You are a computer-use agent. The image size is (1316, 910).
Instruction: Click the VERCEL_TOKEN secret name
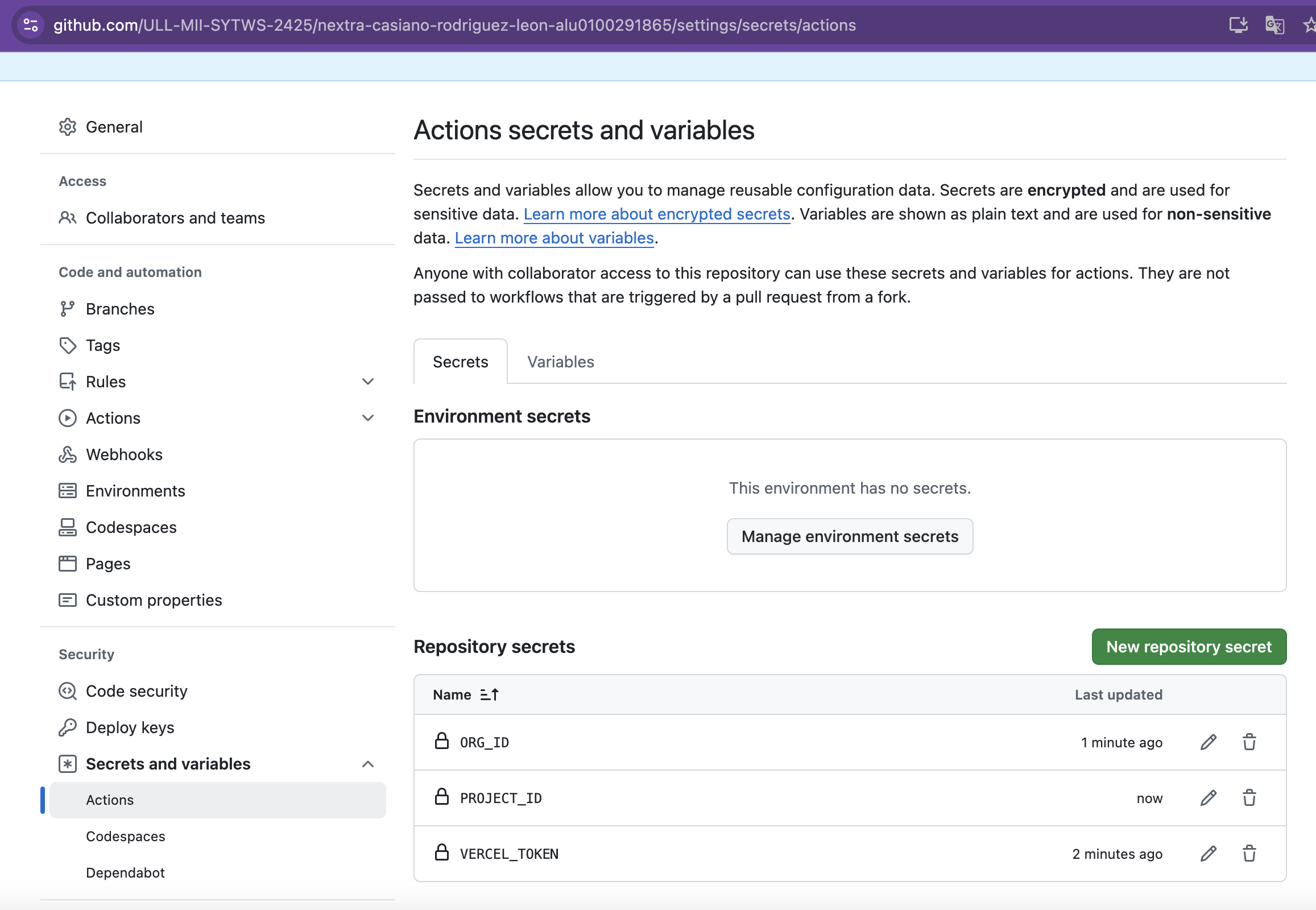(509, 854)
